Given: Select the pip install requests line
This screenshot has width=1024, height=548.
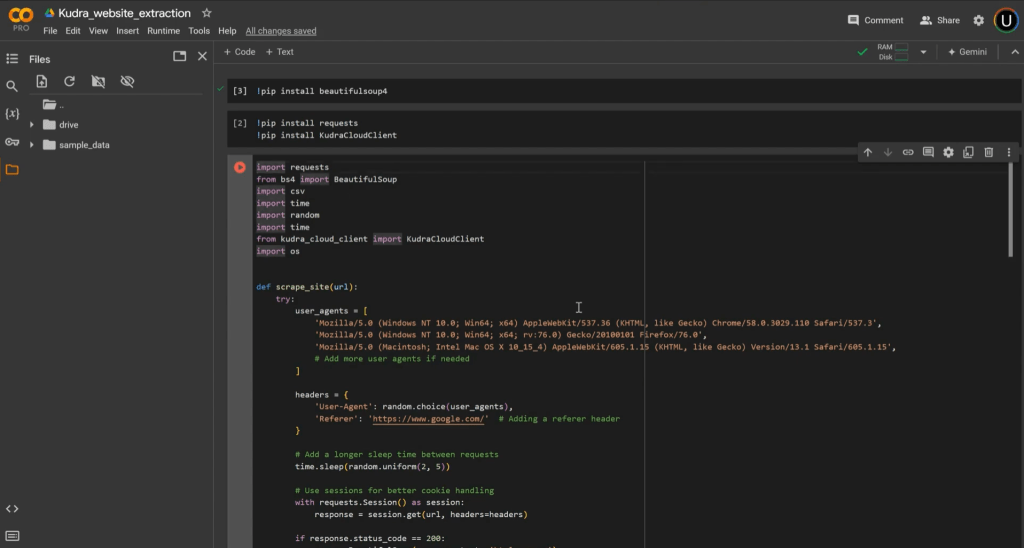Looking at the screenshot, I should click(307, 123).
